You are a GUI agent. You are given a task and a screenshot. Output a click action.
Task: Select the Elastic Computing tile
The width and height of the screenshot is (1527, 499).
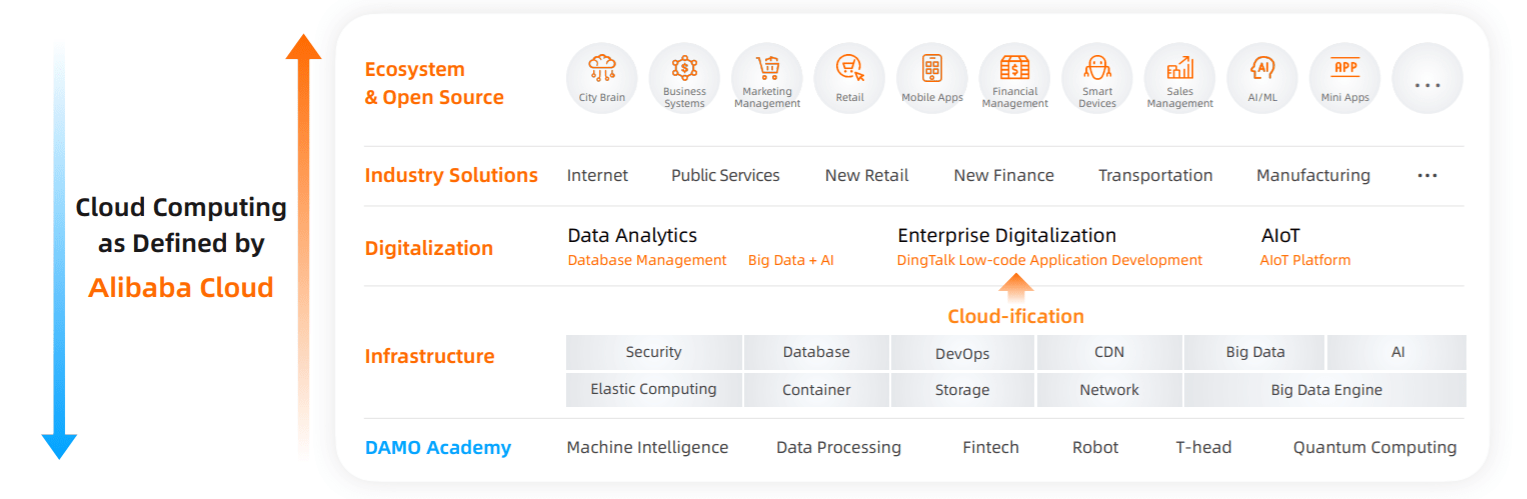(654, 390)
